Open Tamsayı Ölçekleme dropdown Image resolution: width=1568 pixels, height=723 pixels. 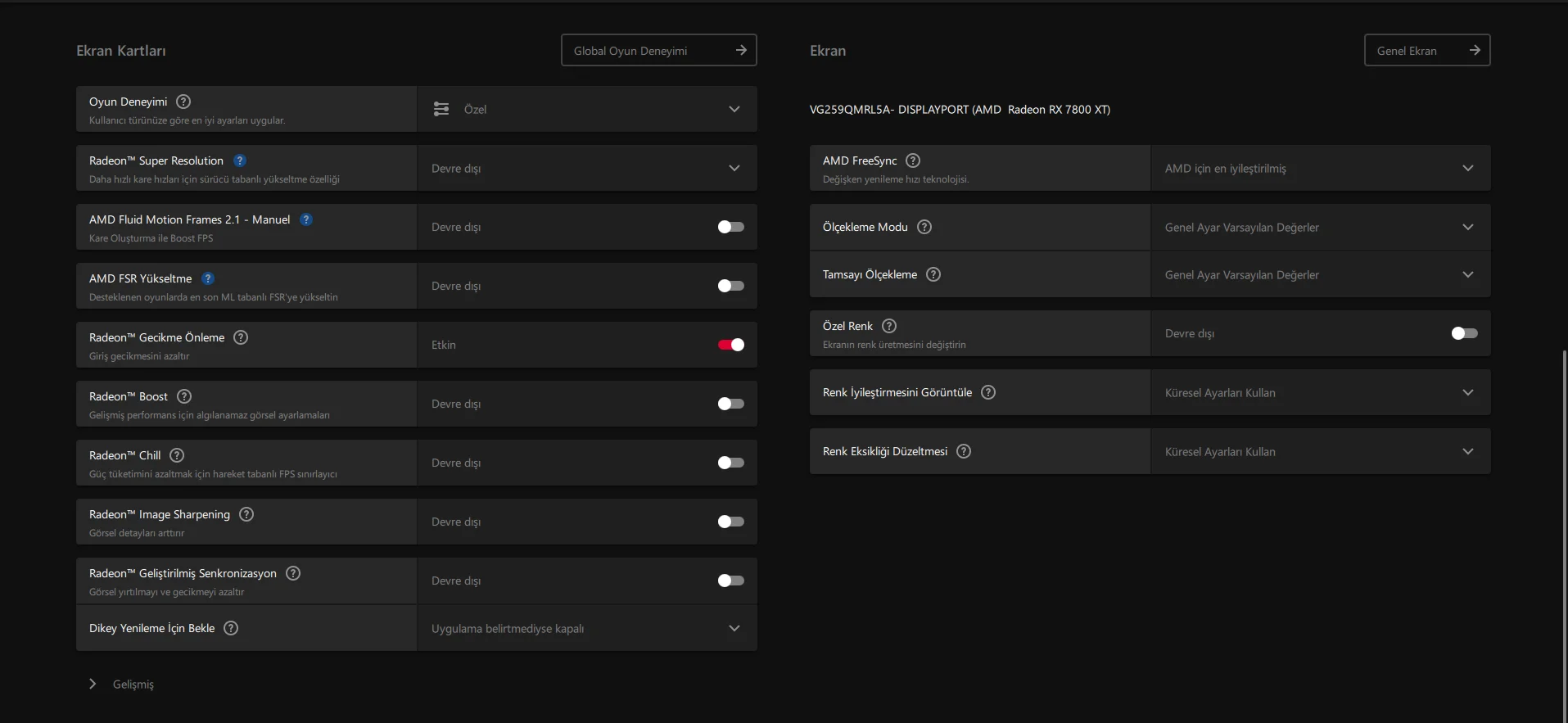(1321, 274)
